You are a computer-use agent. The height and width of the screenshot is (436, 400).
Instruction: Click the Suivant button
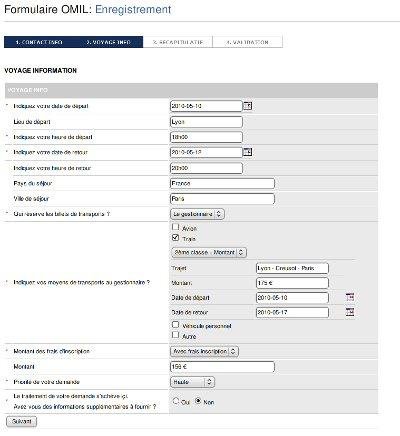click(22, 421)
